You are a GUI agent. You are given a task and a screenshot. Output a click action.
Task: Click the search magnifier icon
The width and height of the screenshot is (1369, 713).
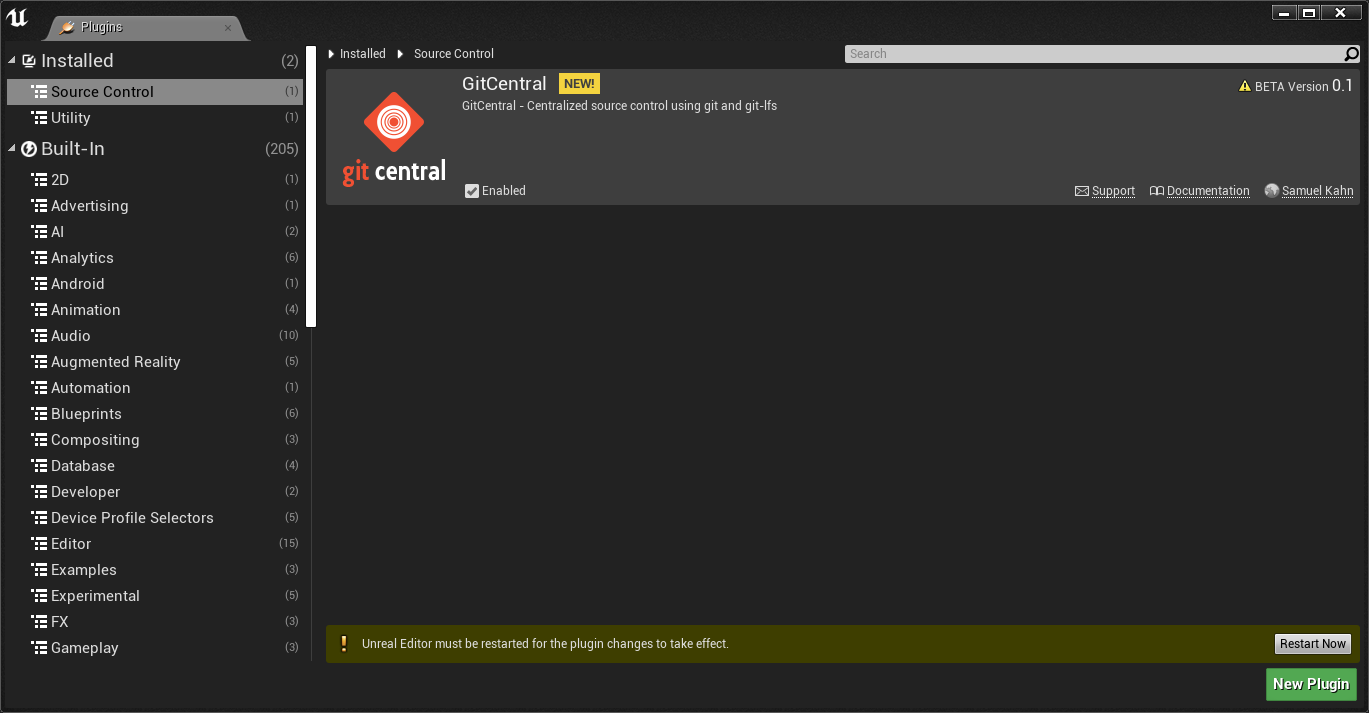pos(1351,54)
